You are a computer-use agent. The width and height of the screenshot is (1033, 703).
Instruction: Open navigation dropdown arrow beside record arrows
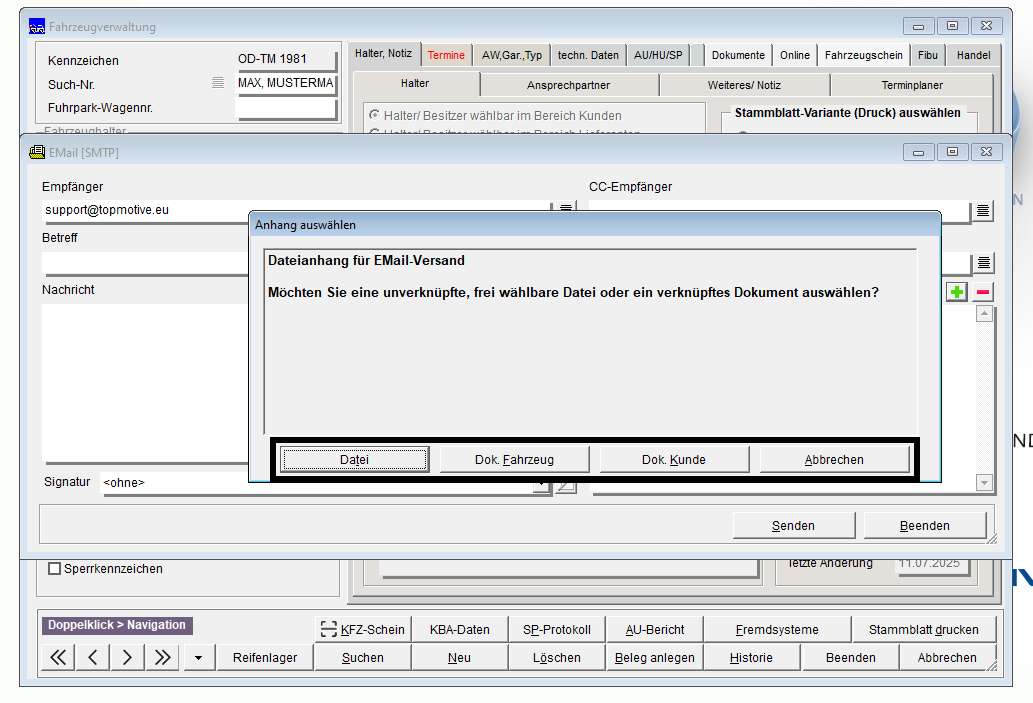(198, 657)
